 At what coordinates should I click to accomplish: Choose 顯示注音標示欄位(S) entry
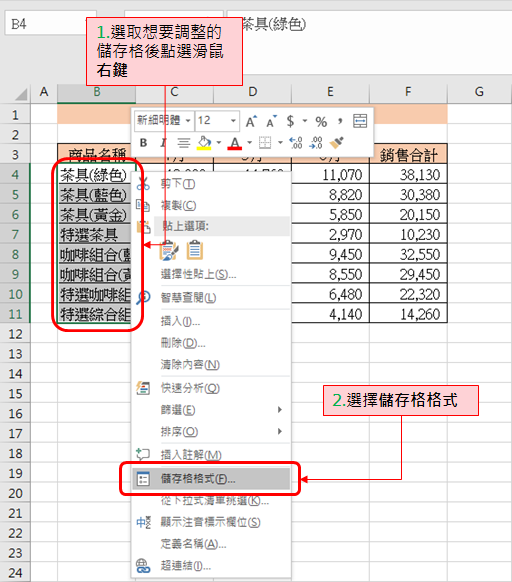(210, 522)
